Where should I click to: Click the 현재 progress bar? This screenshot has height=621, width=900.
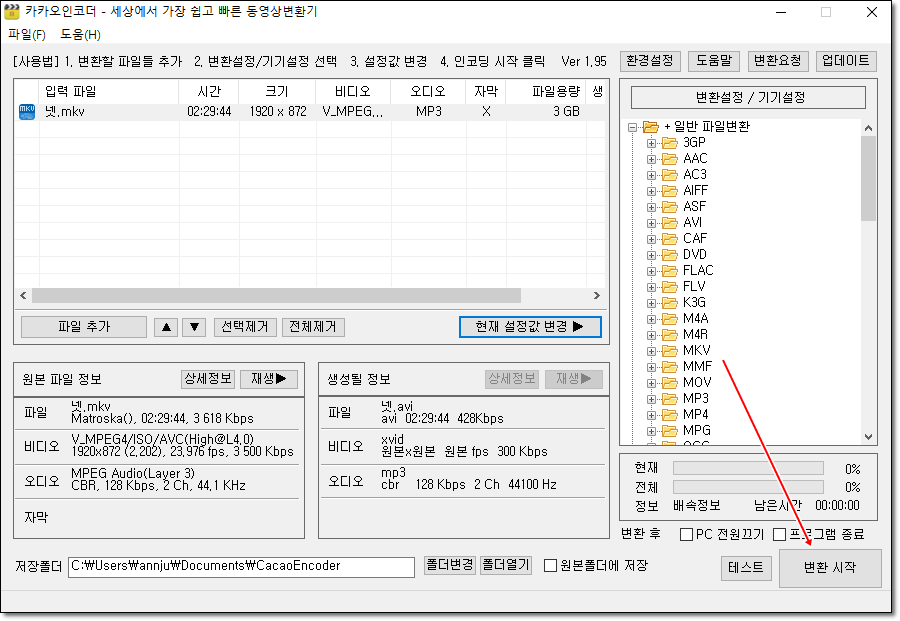748,468
